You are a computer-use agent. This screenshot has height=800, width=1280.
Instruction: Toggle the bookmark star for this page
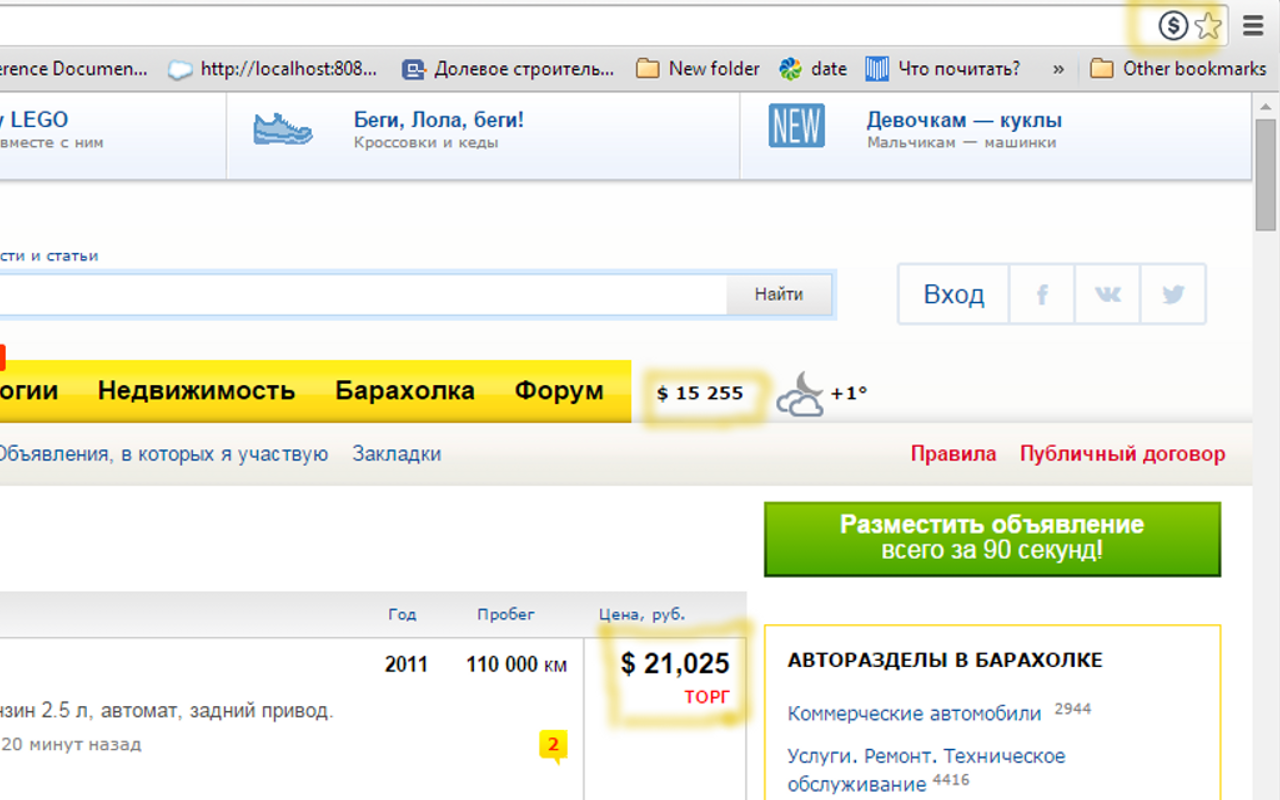coord(1209,24)
